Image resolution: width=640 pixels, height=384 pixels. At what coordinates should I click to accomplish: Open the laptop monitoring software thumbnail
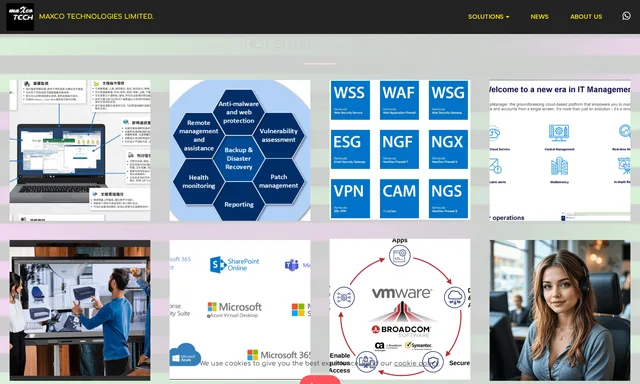[80, 150]
